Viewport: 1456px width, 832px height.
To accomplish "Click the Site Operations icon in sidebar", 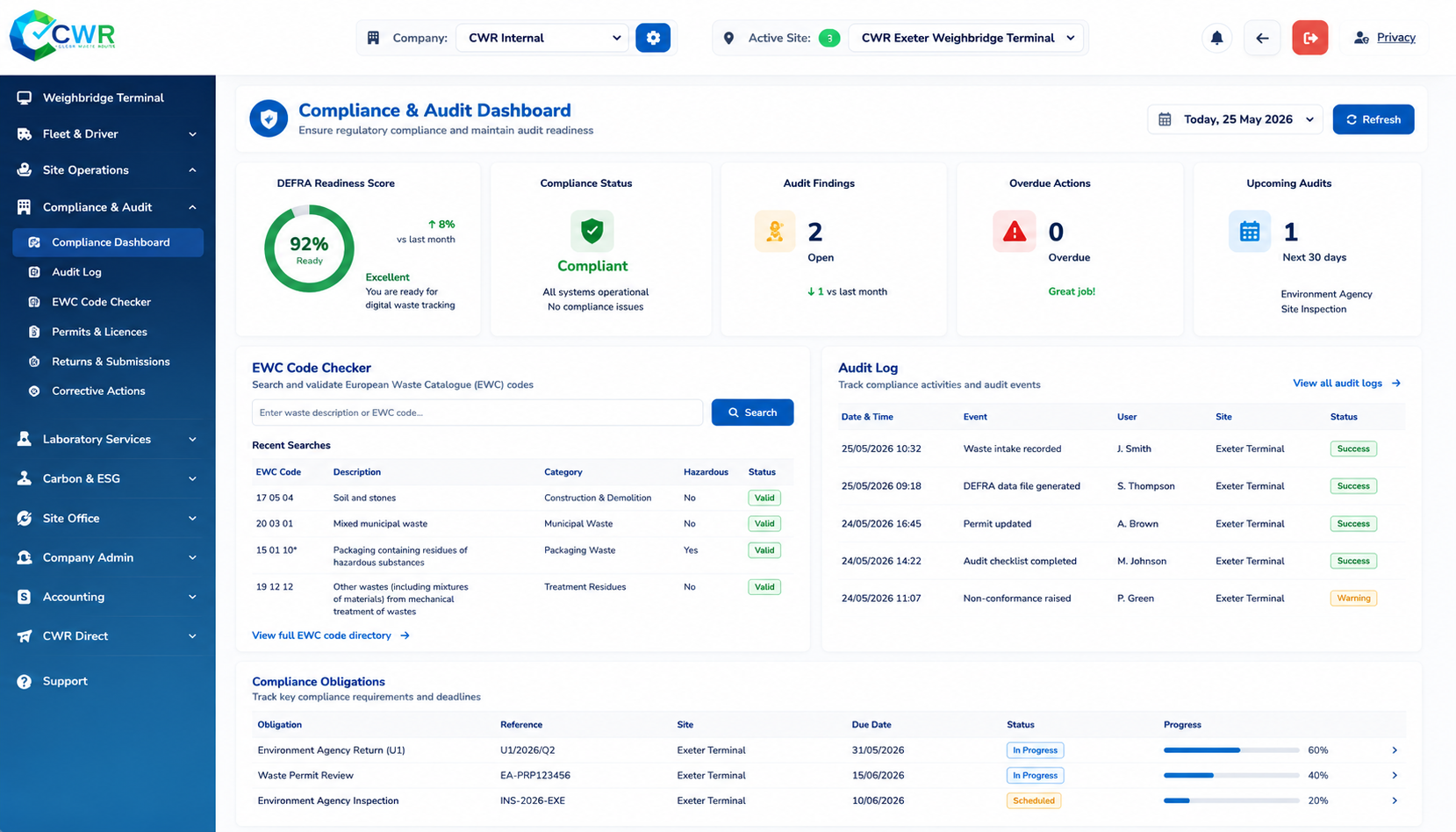I will click(24, 169).
